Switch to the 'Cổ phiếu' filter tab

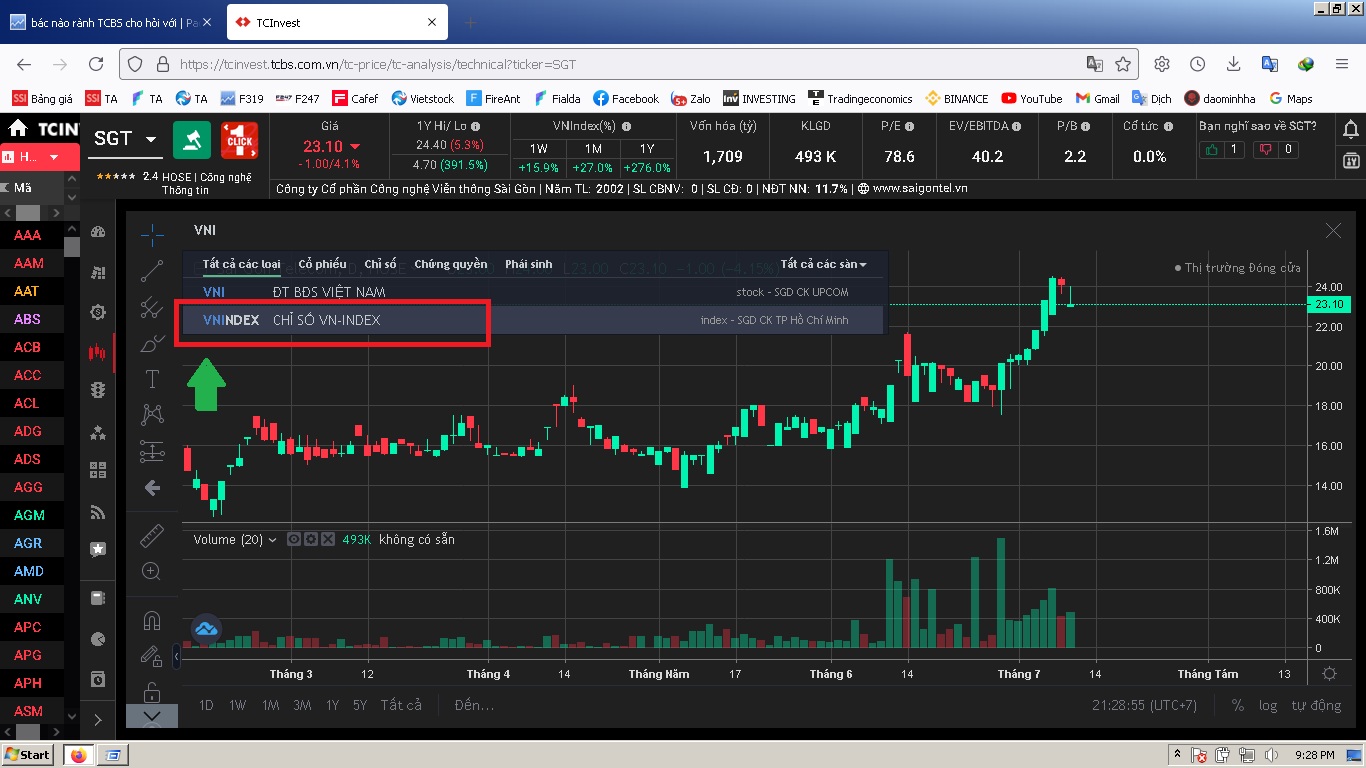pos(322,264)
